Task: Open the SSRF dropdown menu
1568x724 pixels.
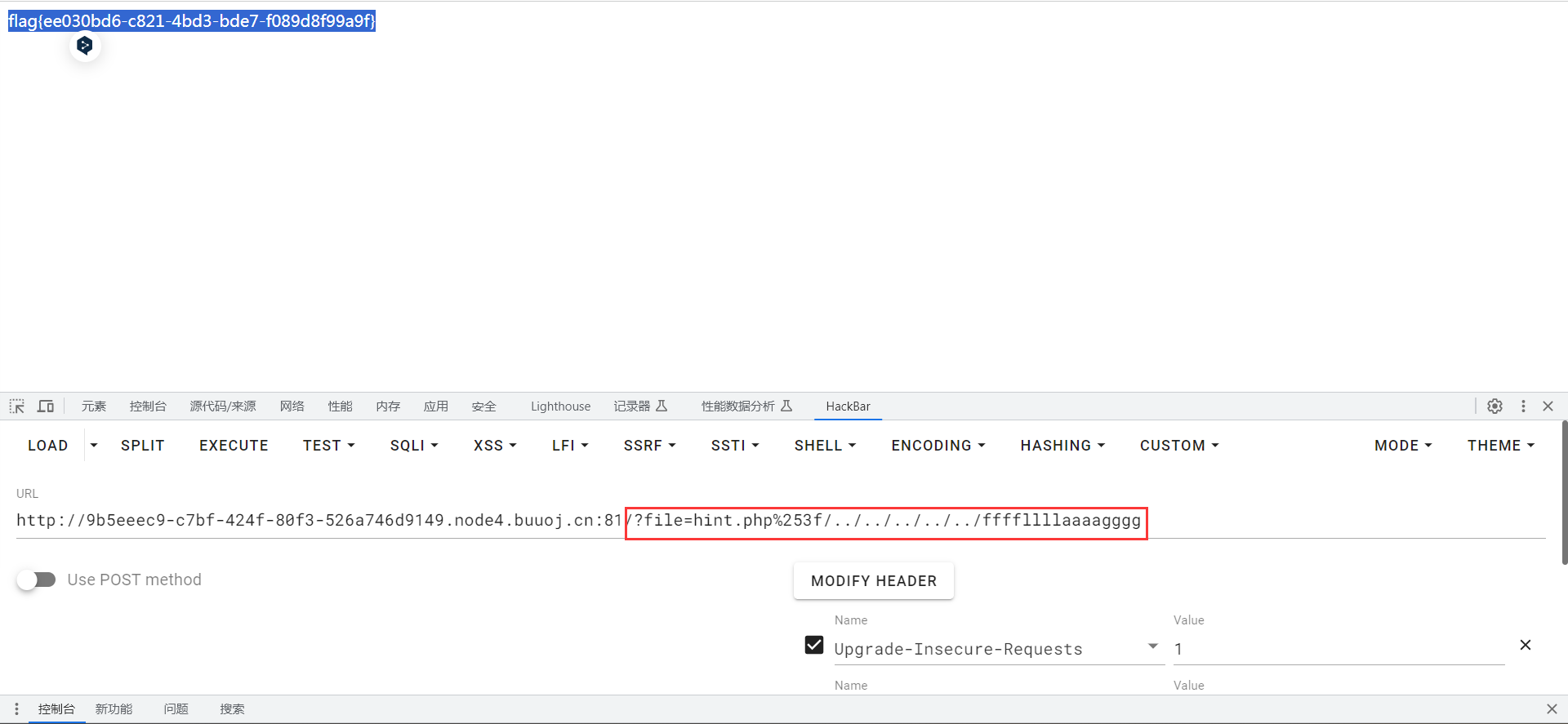Action: 650,446
